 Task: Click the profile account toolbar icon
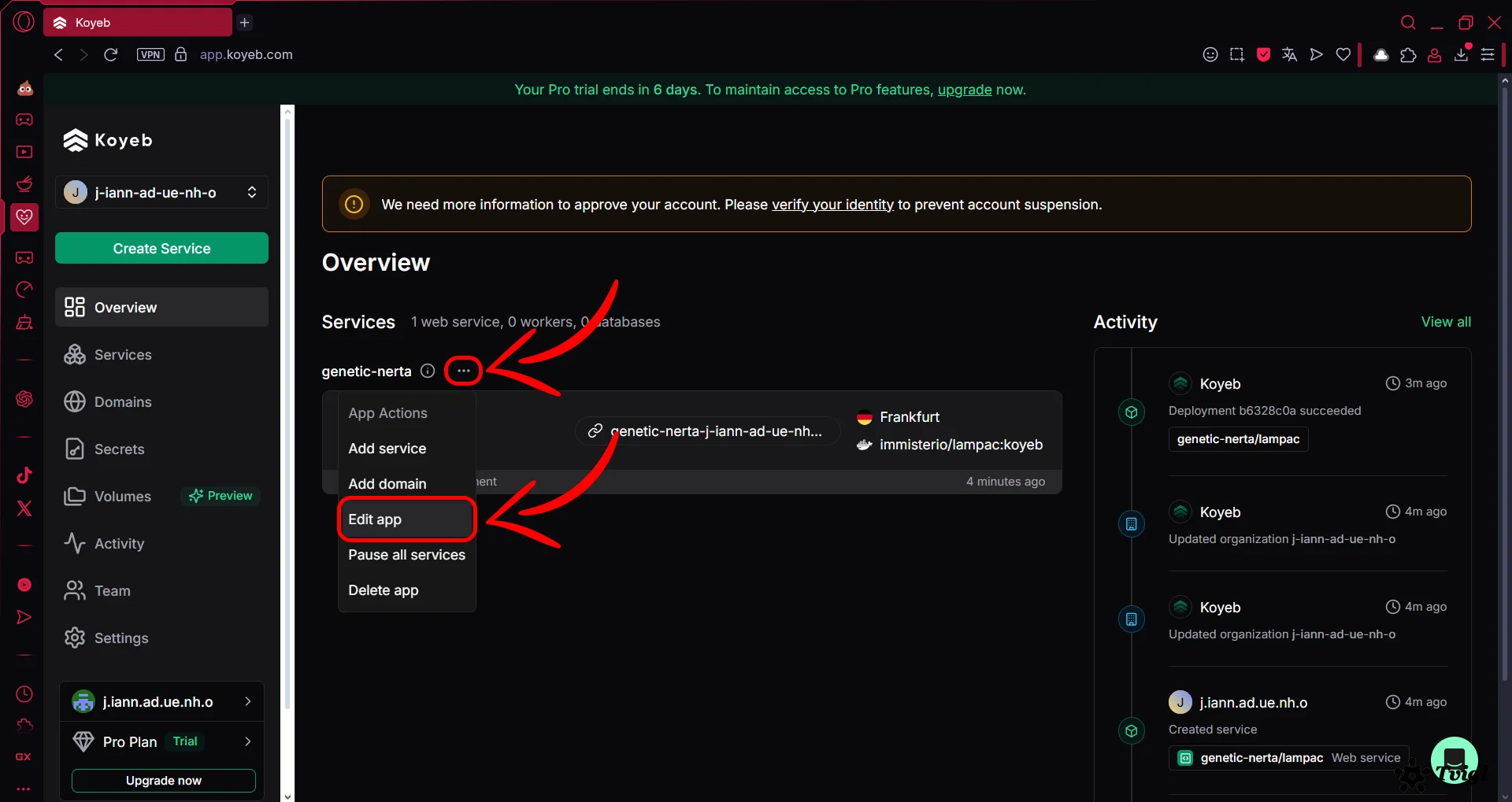click(x=1435, y=54)
